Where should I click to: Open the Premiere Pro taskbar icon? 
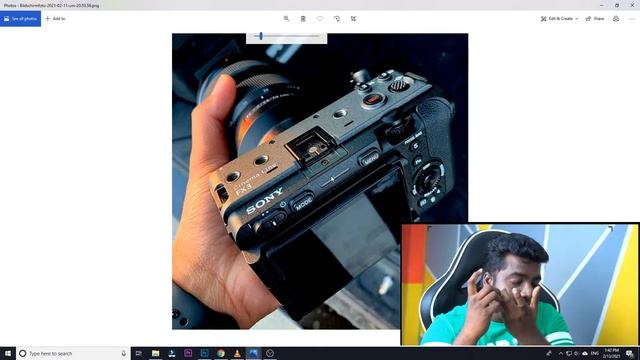188,353
